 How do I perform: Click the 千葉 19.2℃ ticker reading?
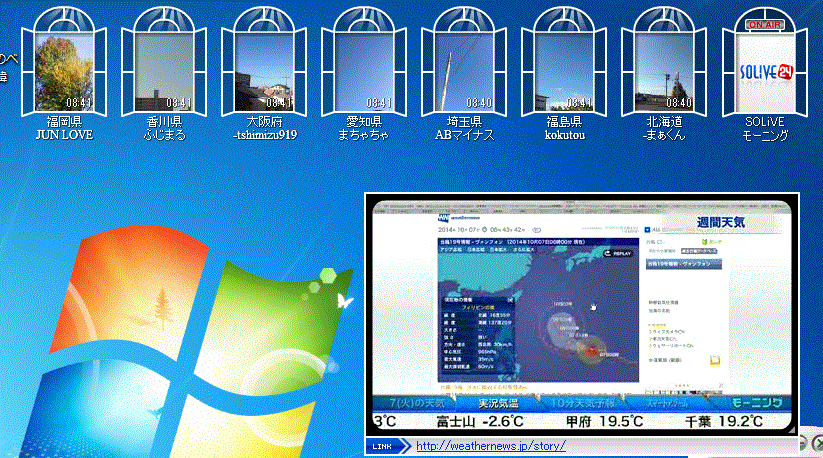pos(725,421)
